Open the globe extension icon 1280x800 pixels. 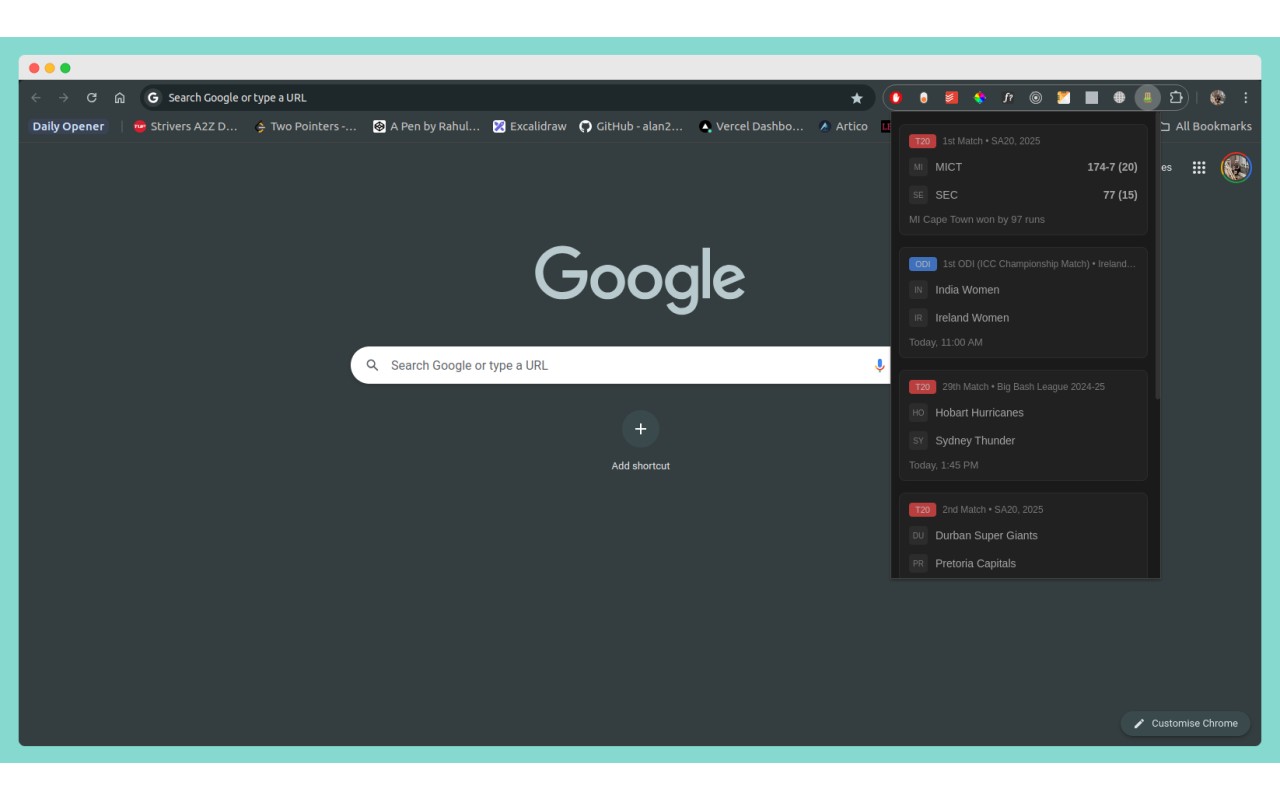pyautogui.click(x=1119, y=97)
